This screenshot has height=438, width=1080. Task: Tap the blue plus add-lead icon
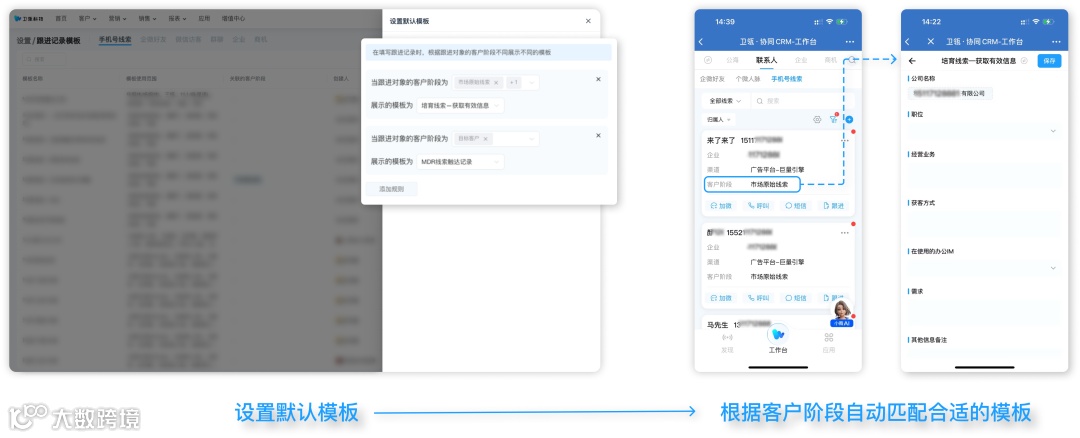[849, 120]
